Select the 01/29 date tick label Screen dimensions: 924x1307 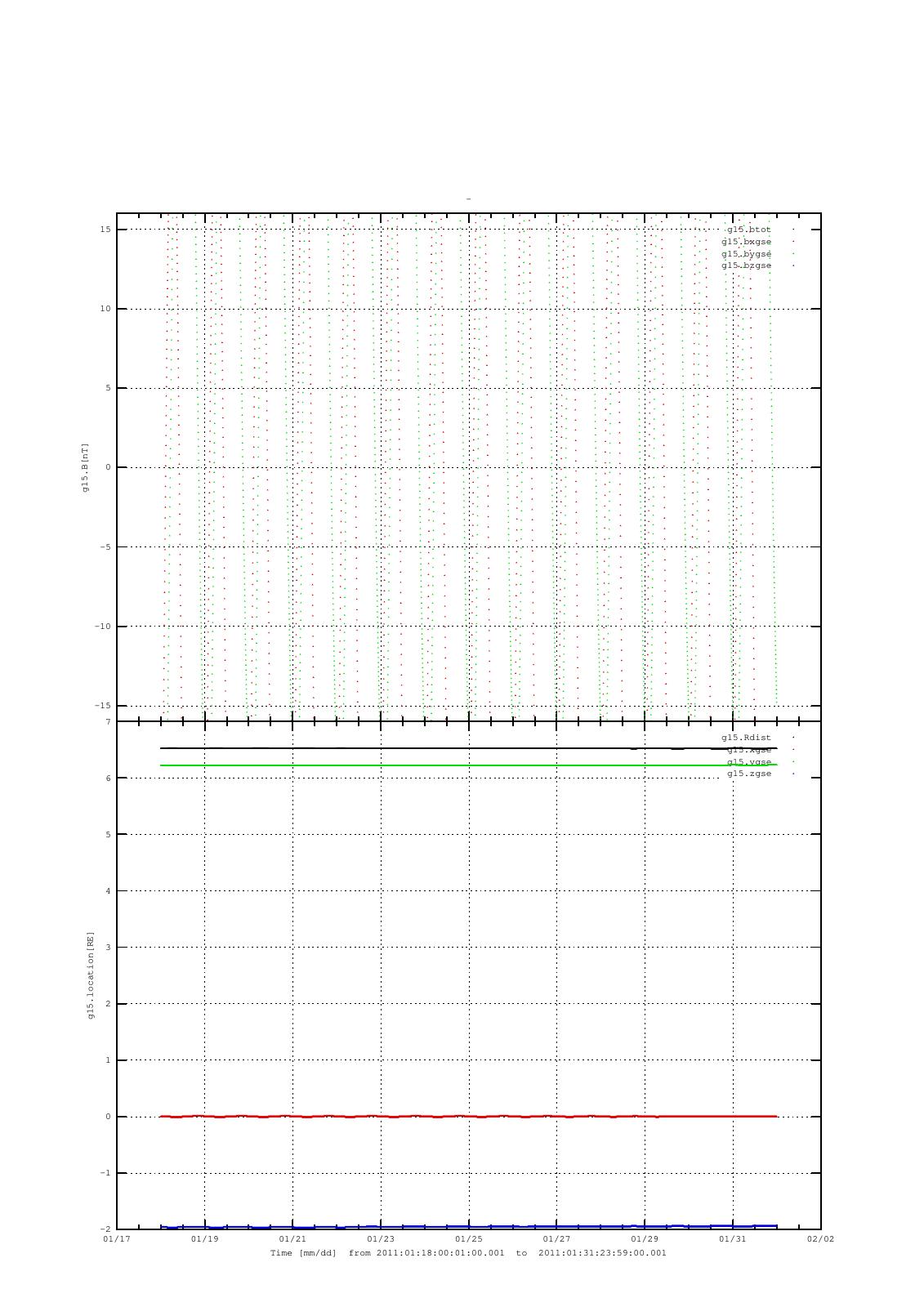point(645,1239)
